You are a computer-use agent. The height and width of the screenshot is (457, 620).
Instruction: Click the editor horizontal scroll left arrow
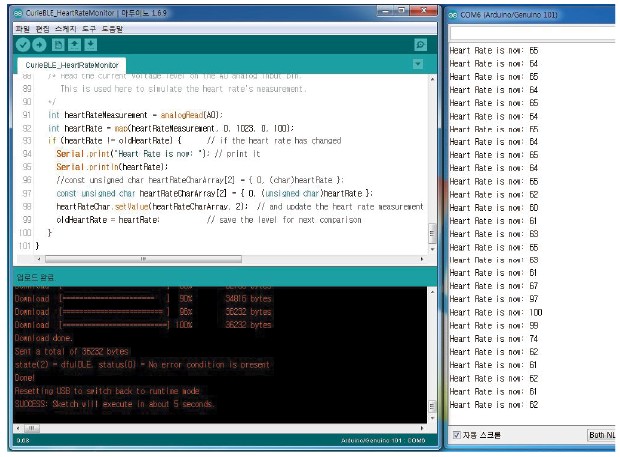pos(39,259)
